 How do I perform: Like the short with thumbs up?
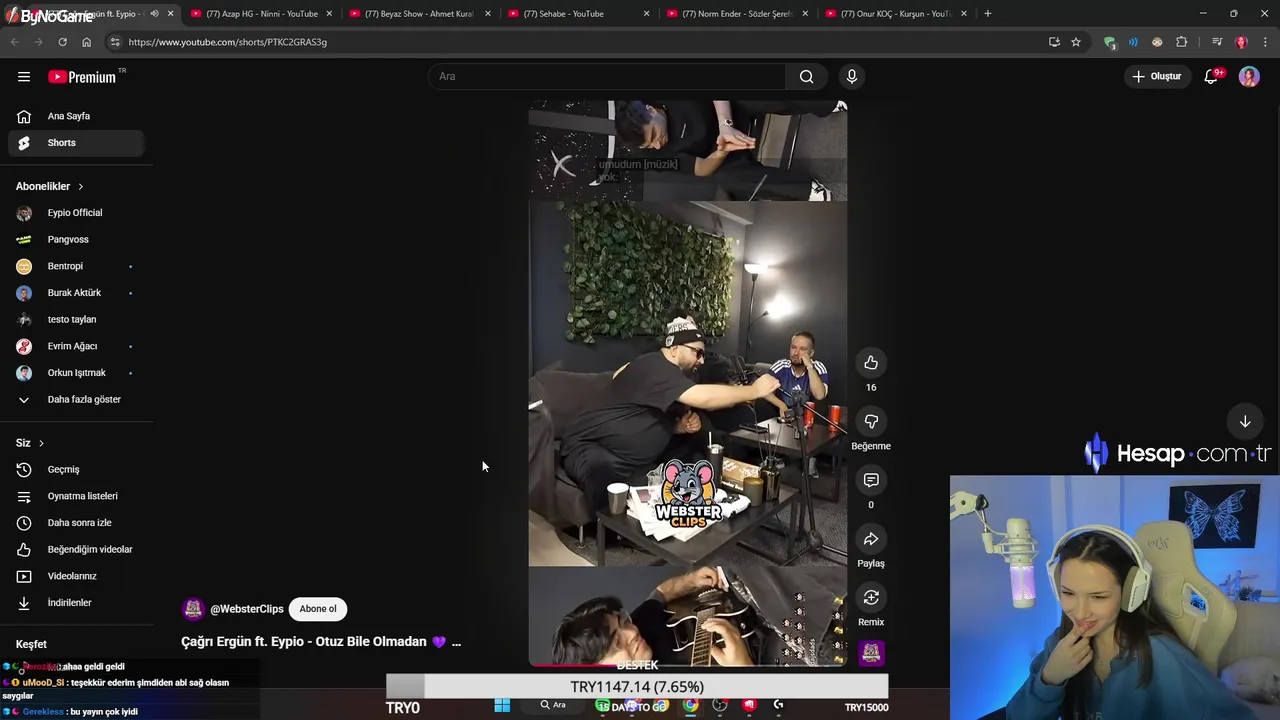(x=871, y=363)
